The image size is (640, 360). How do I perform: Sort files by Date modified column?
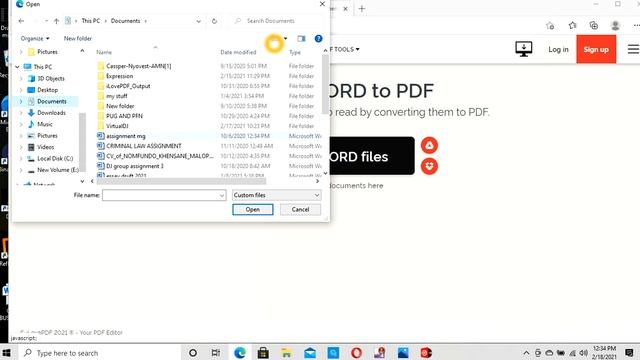(238, 52)
